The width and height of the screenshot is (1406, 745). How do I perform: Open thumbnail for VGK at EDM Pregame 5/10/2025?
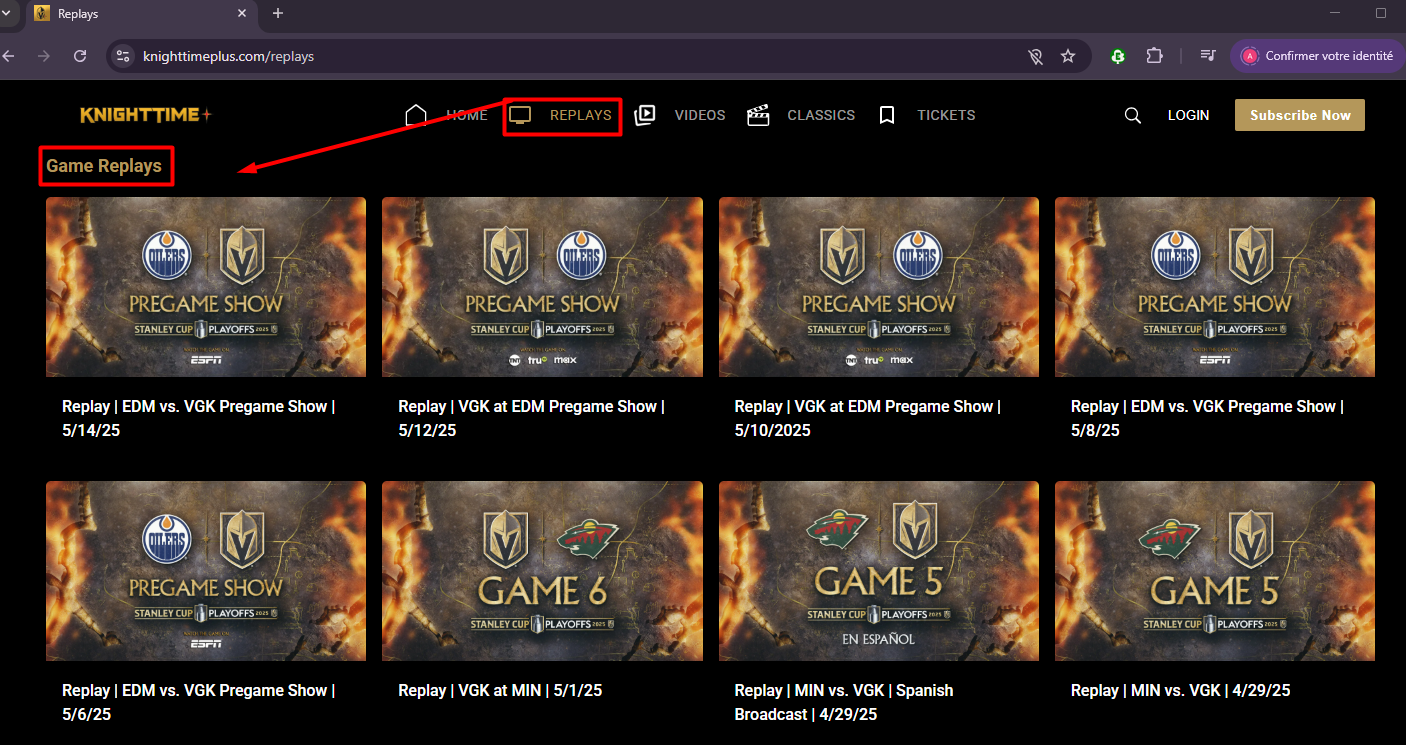879,287
